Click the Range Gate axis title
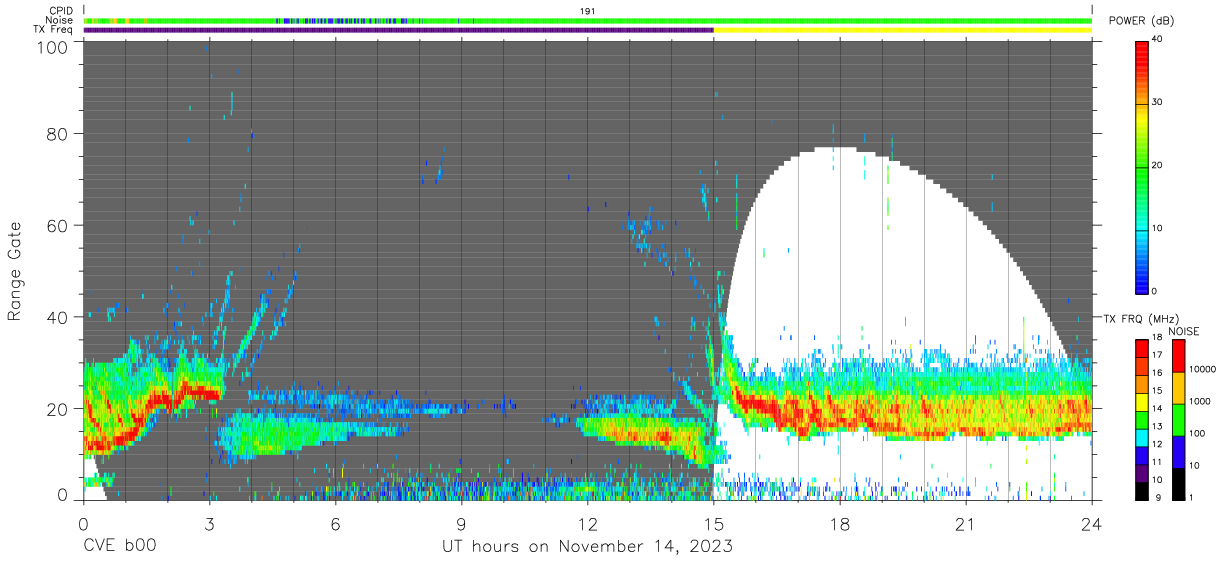 pyautogui.click(x=15, y=271)
